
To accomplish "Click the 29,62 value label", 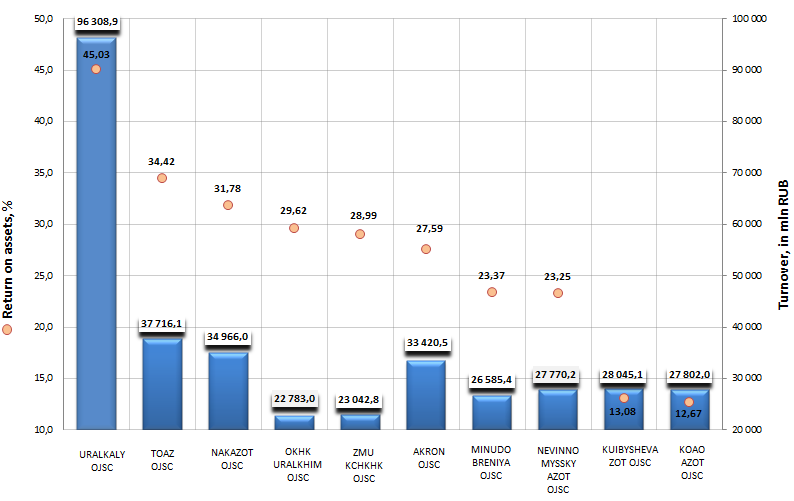I will [x=293, y=211].
